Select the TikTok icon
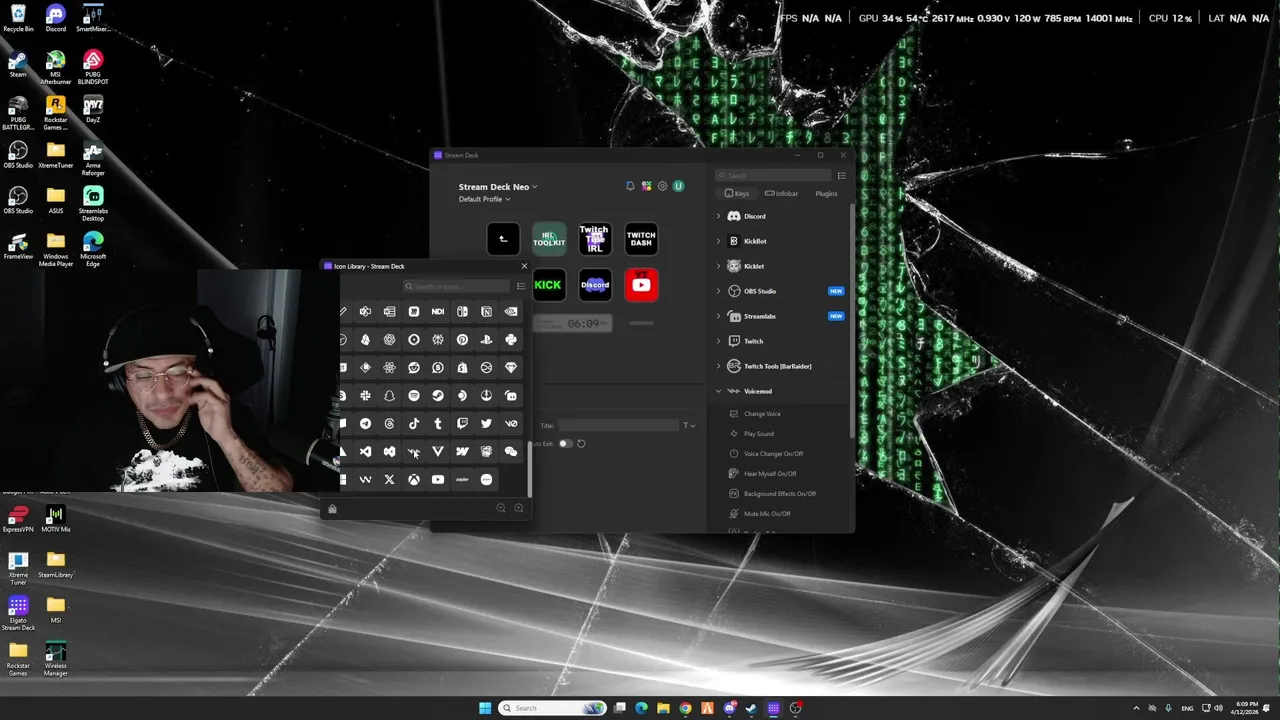 click(414, 424)
